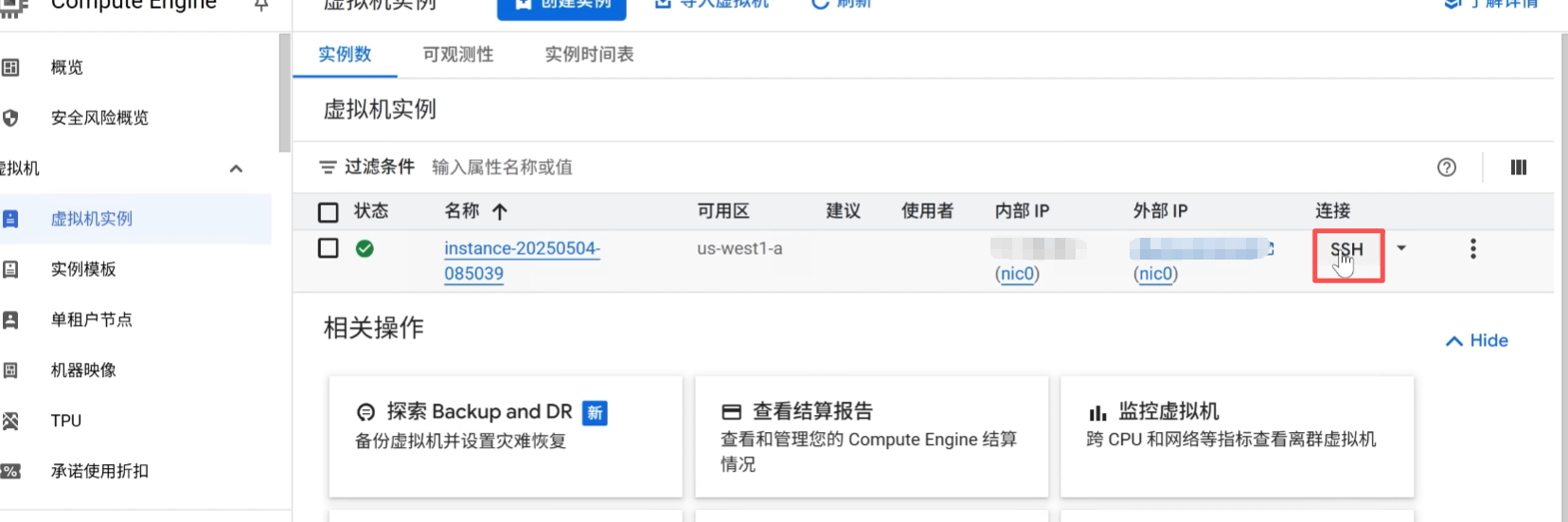
Task: Click the 查看结算报告 card icon
Action: click(731, 412)
